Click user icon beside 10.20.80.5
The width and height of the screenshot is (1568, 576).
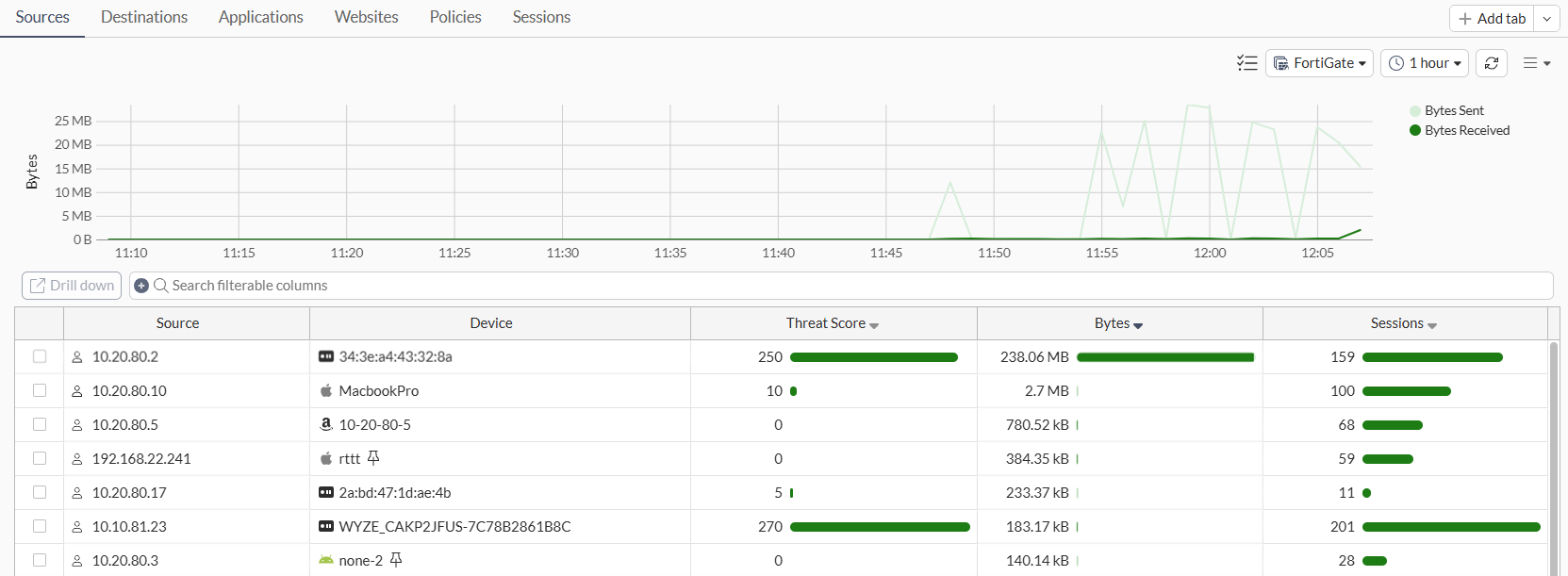[77, 425]
